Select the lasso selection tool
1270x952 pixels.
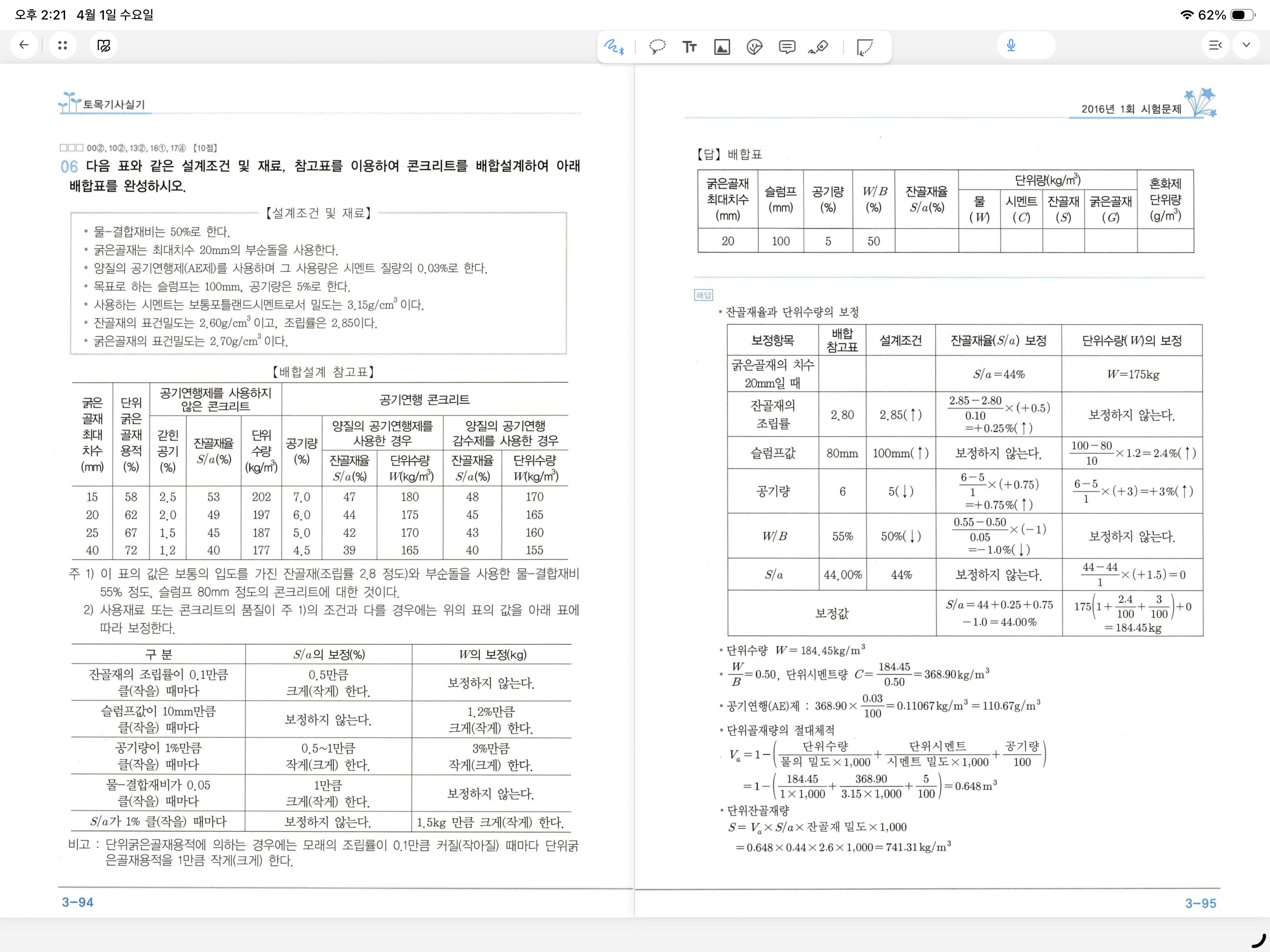(657, 46)
